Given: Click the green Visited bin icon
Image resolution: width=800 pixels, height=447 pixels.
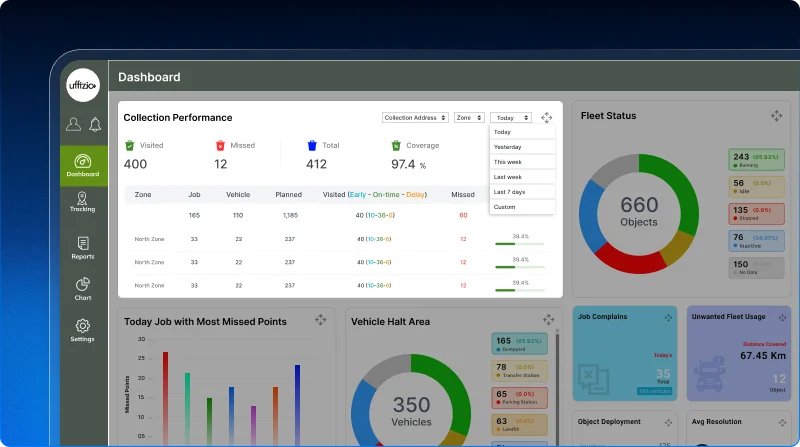Looking at the screenshot, I should (130, 145).
